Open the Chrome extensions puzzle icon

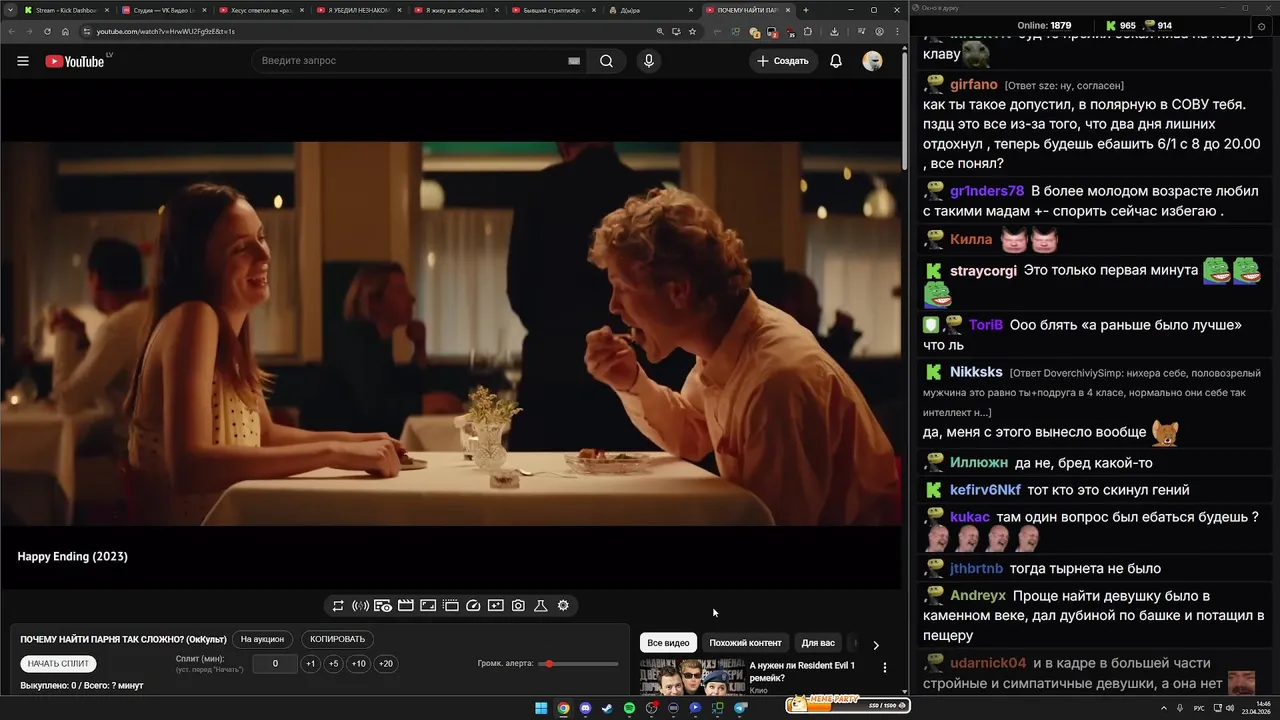tap(807, 31)
